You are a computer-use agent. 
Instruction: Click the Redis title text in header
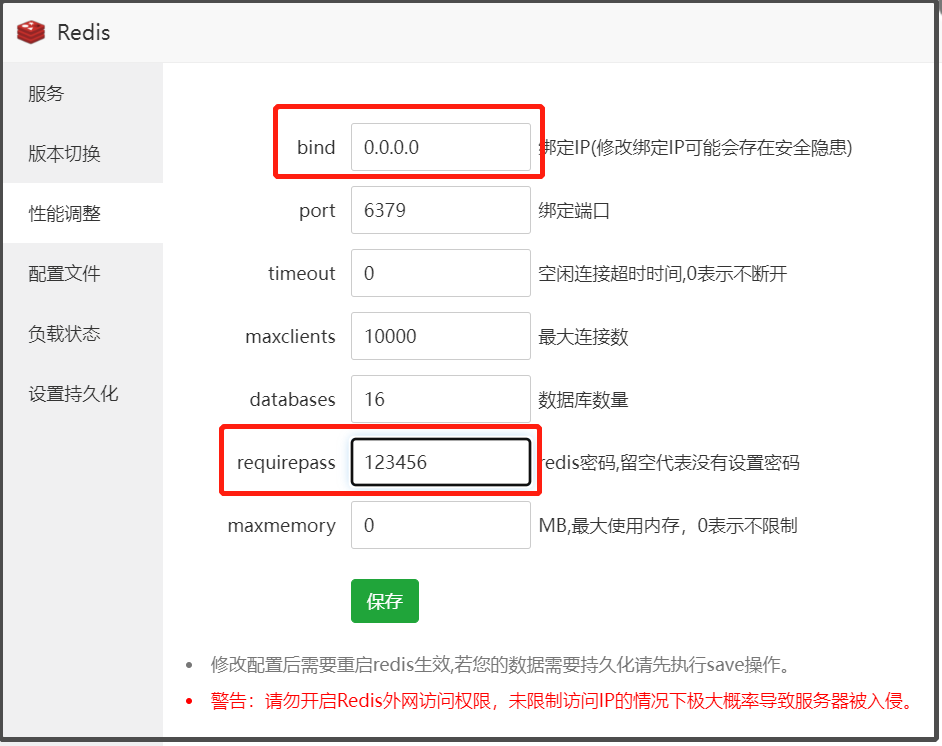pyautogui.click(x=83, y=32)
